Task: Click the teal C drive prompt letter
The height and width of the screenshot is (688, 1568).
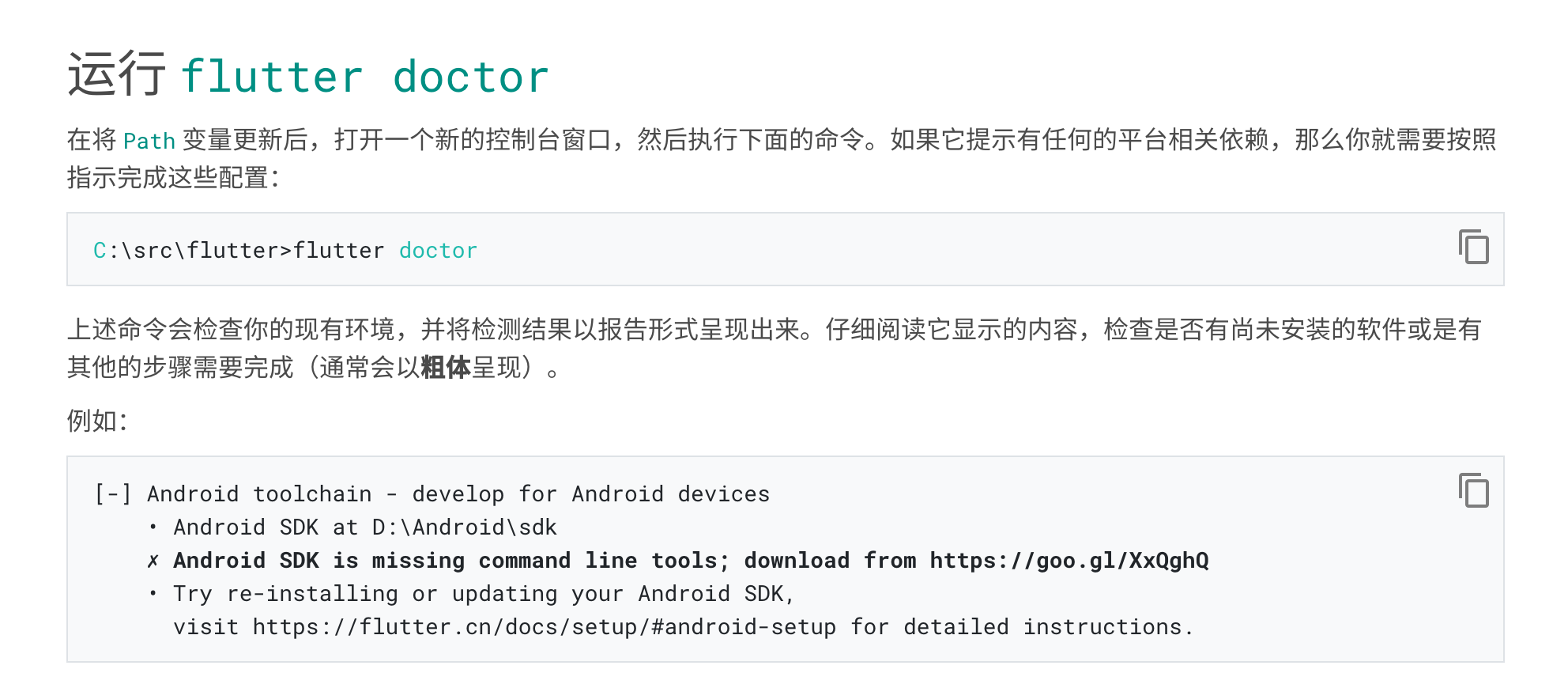Action: point(100,251)
